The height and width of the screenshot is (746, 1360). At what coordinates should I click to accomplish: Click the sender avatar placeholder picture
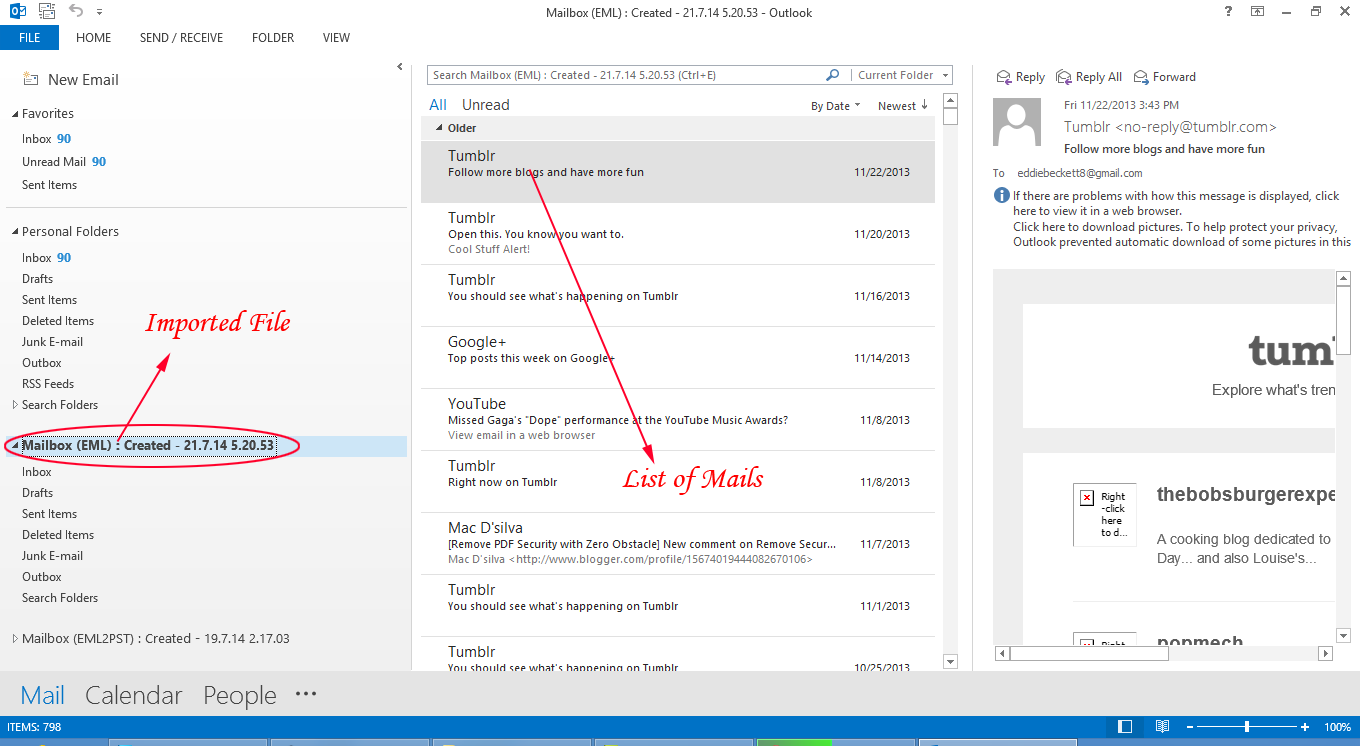point(1017,122)
